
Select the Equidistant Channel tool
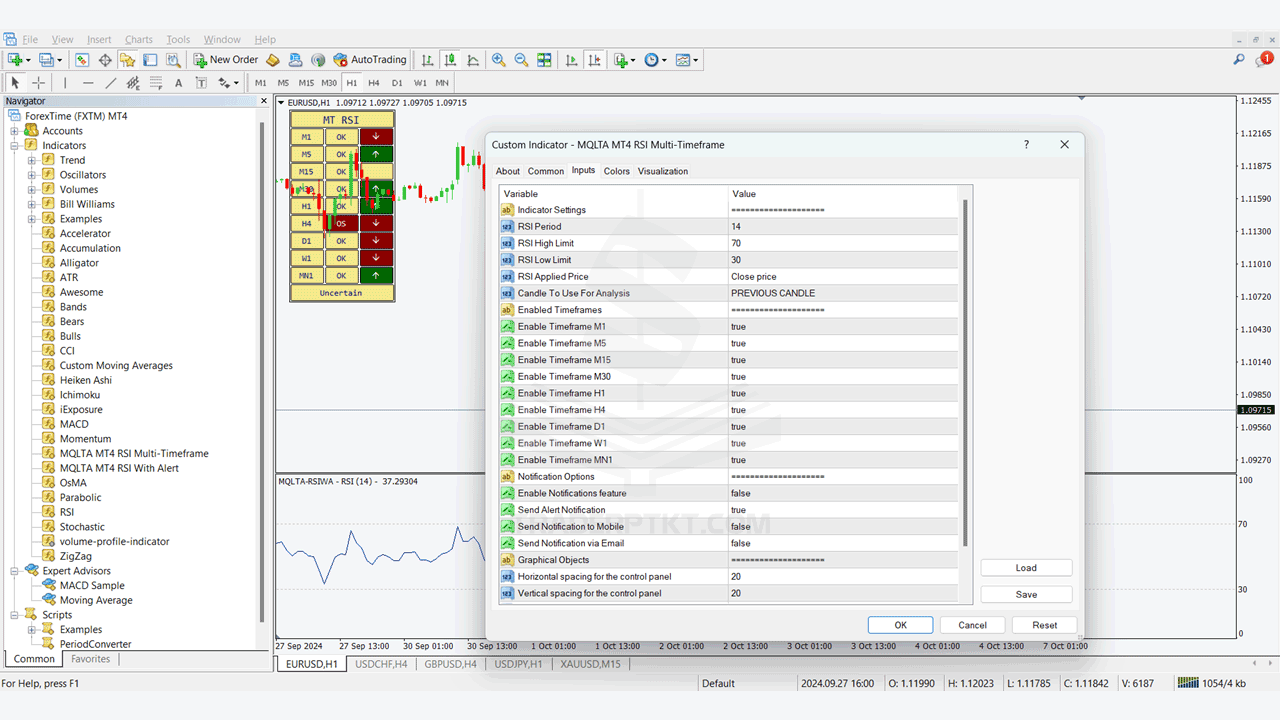point(133,83)
